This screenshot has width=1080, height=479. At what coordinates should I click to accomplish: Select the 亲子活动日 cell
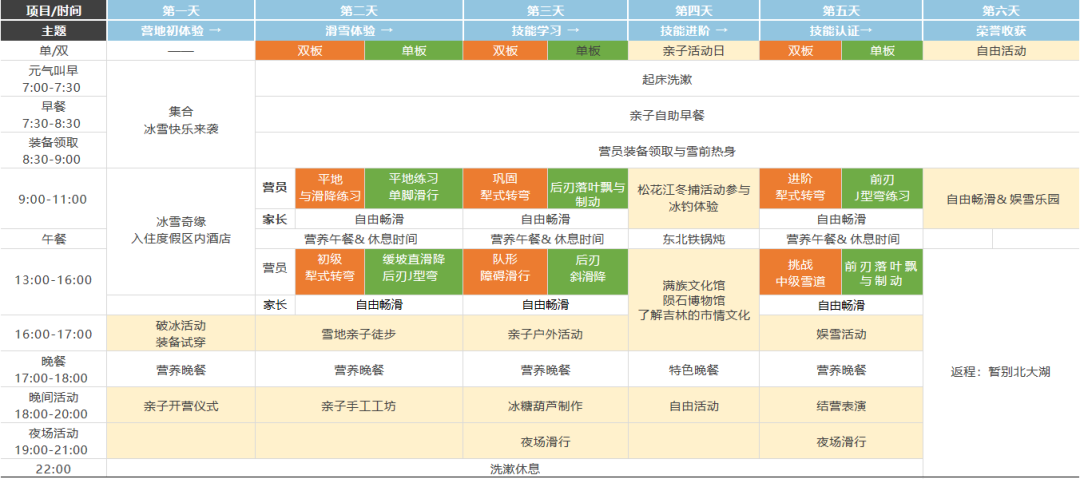click(694, 51)
